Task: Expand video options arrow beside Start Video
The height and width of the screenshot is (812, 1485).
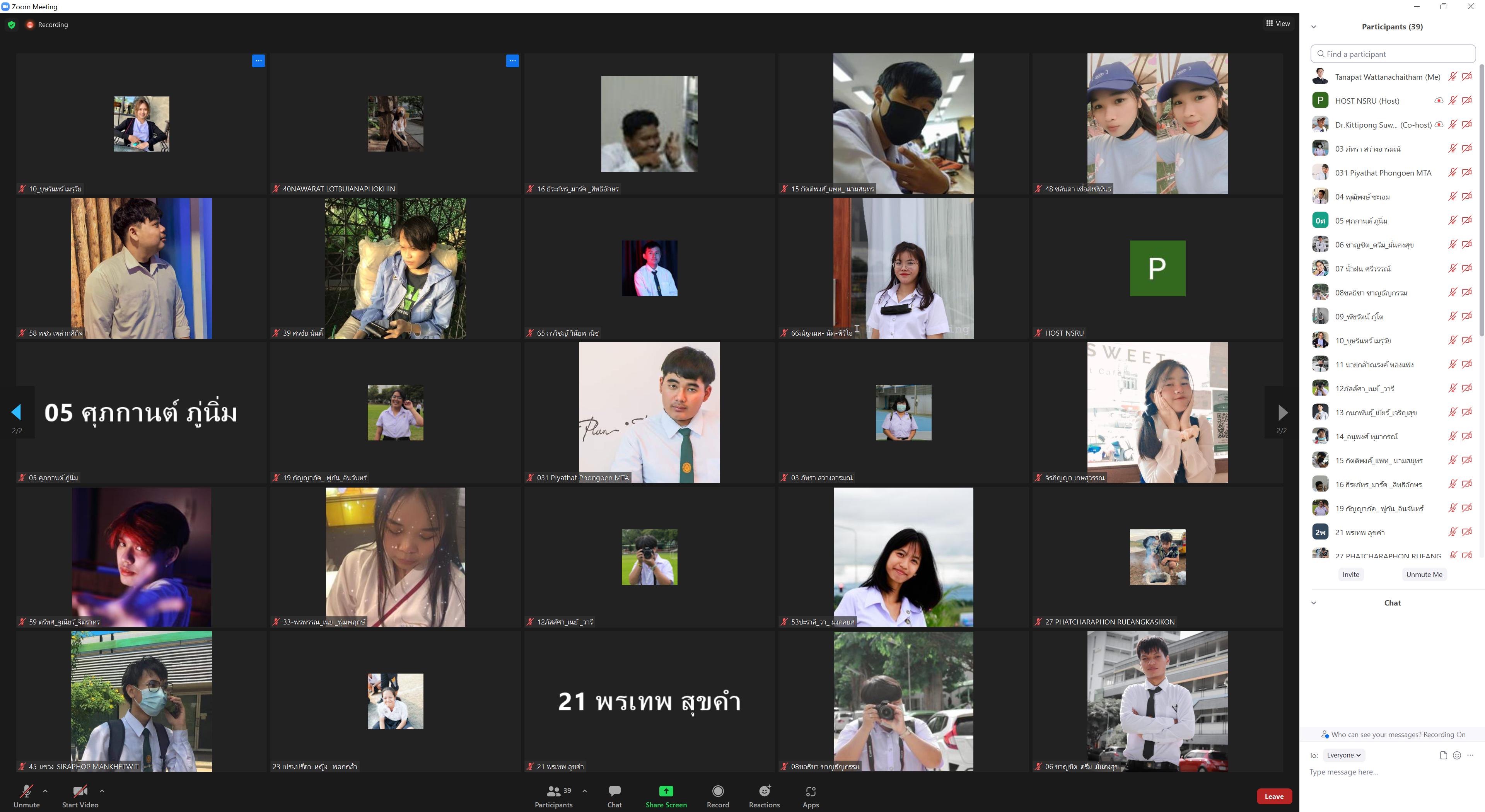Action: [102, 791]
